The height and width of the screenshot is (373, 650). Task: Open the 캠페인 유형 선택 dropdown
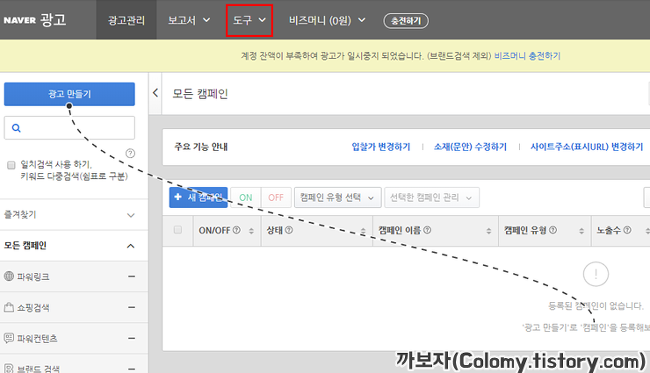[x=337, y=198]
